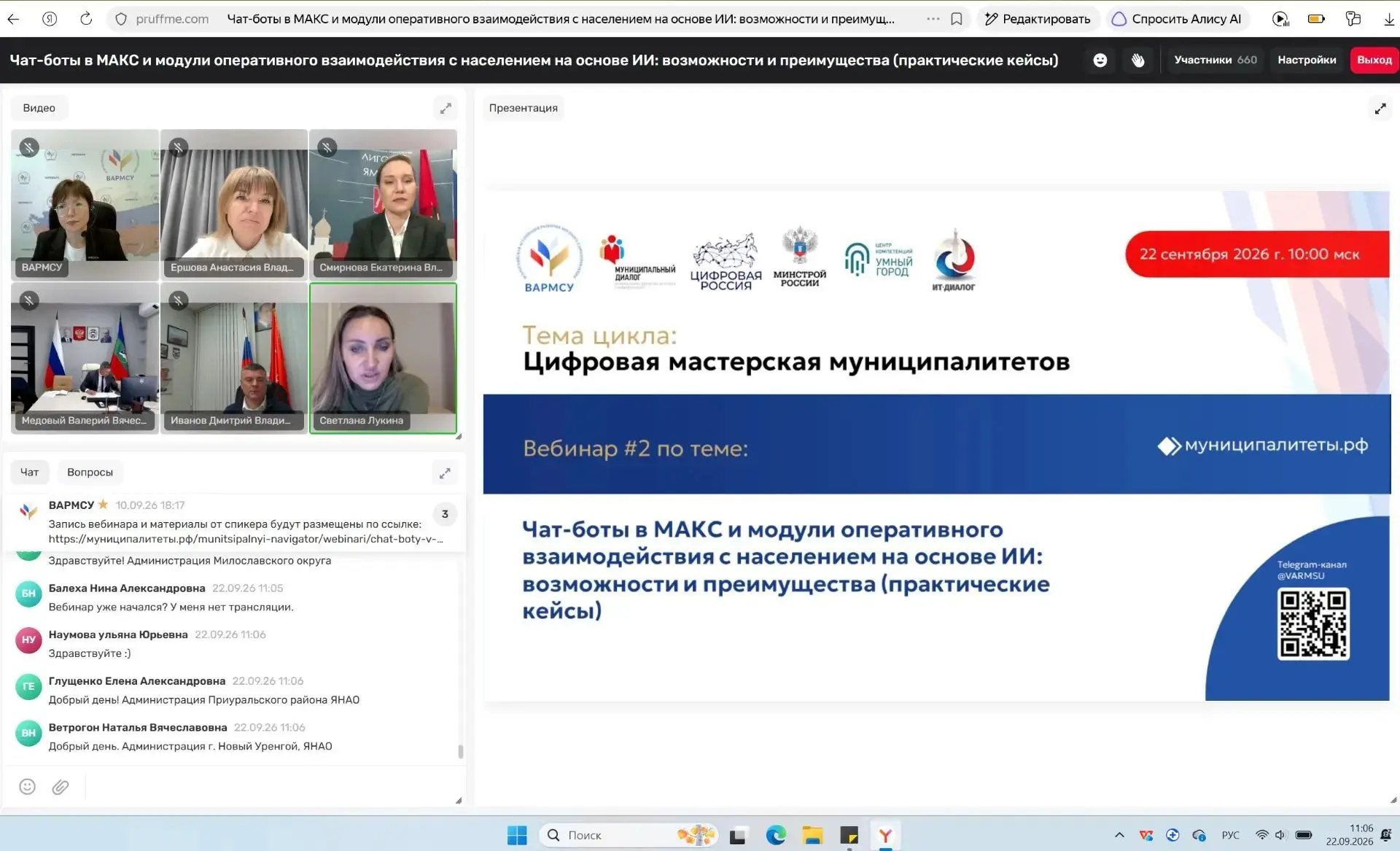Click Редактировать in the browser toolbar
Screen dimensions: 1400x851
point(1037,19)
